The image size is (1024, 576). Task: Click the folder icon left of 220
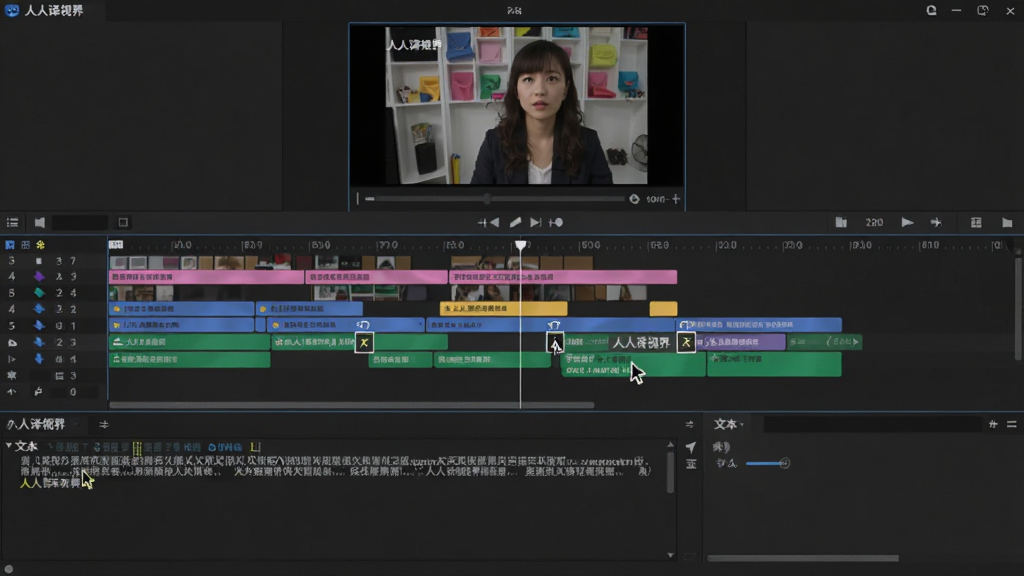pyautogui.click(x=841, y=223)
